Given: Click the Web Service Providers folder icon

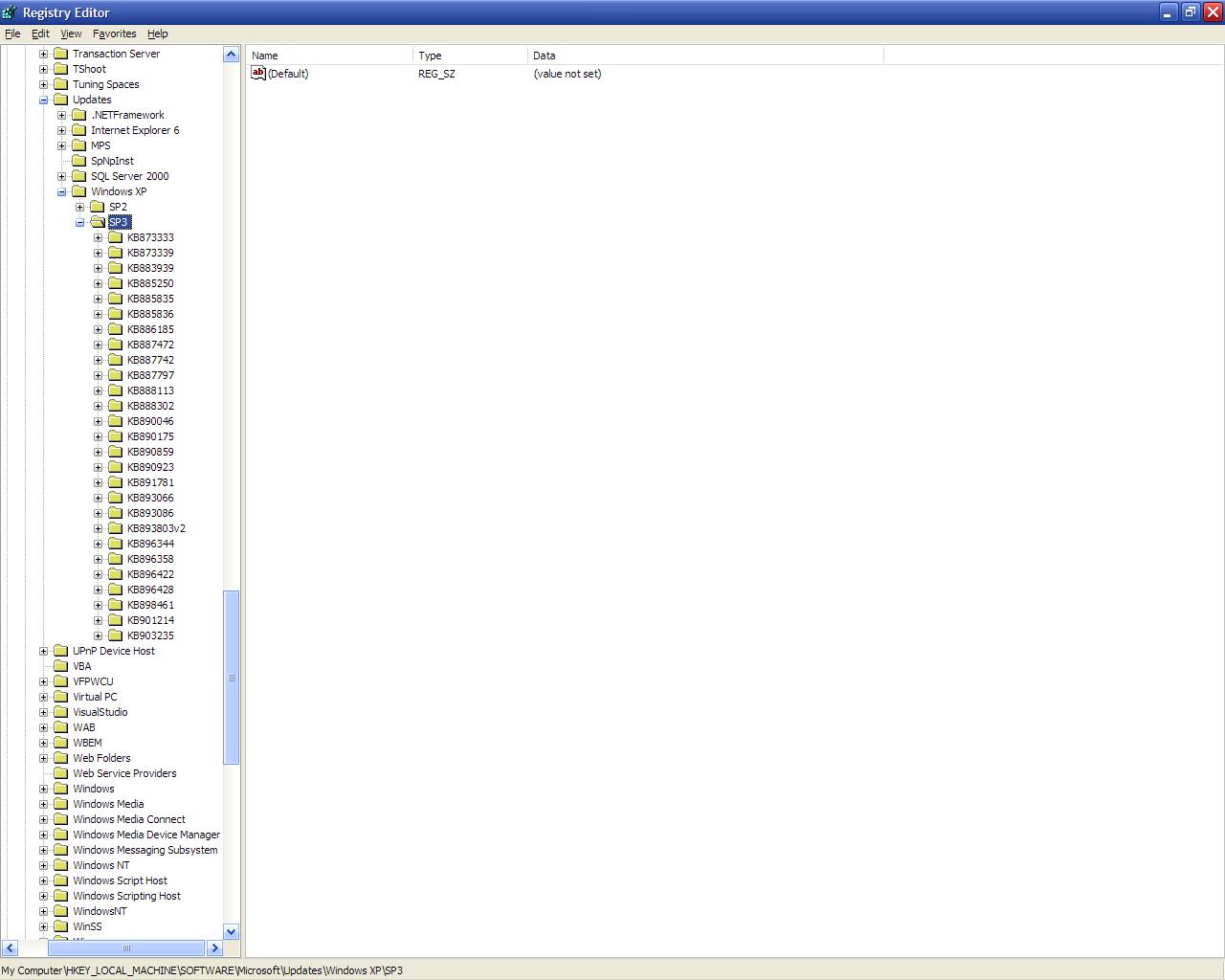Looking at the screenshot, I should click(x=61, y=773).
